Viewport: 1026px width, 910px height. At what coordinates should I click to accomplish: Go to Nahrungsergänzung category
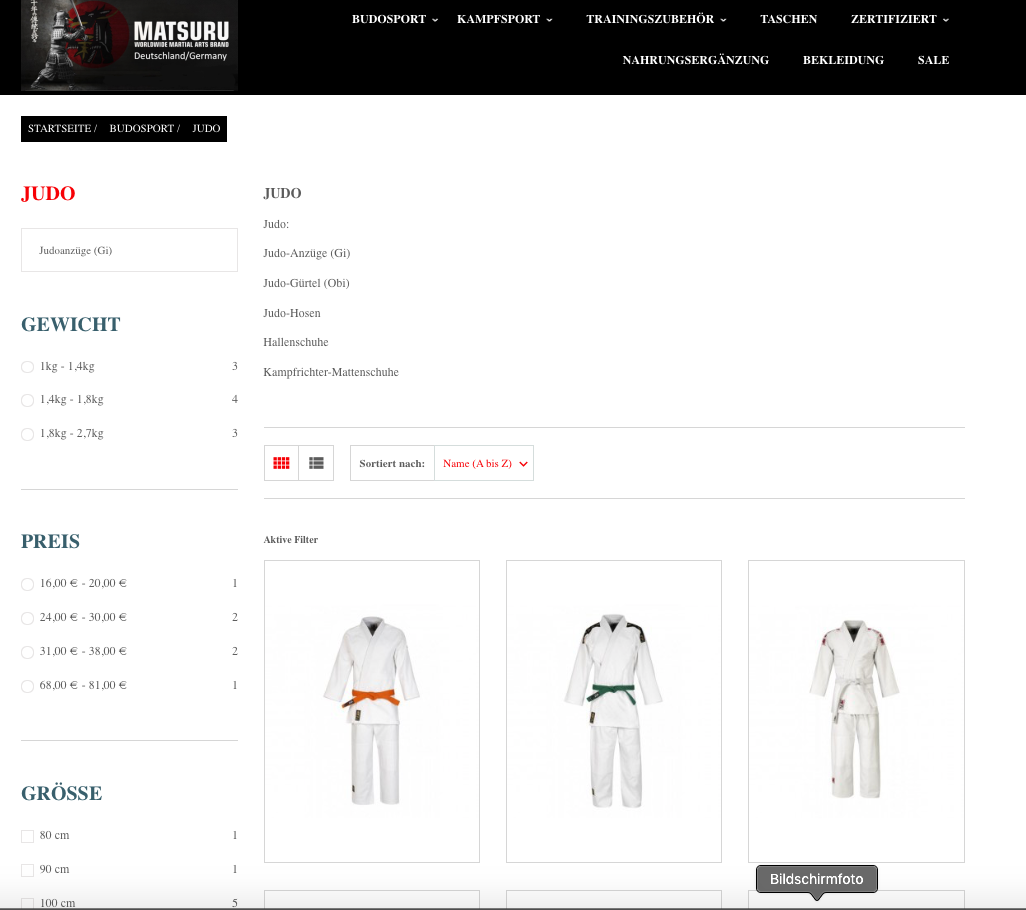tap(696, 60)
